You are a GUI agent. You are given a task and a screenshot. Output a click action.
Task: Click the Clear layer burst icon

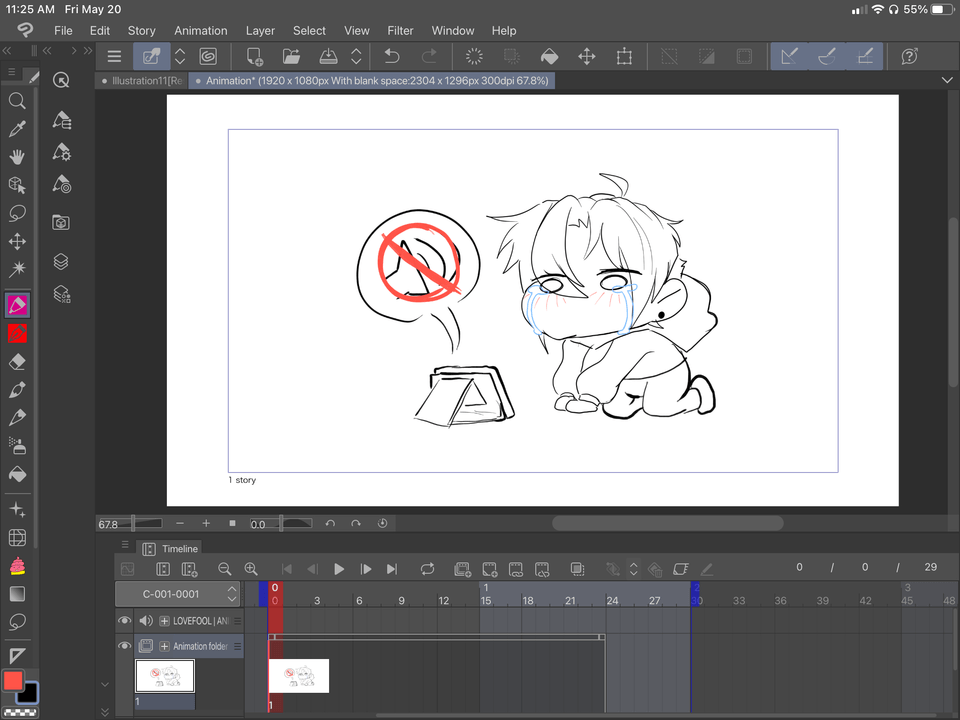coord(474,57)
